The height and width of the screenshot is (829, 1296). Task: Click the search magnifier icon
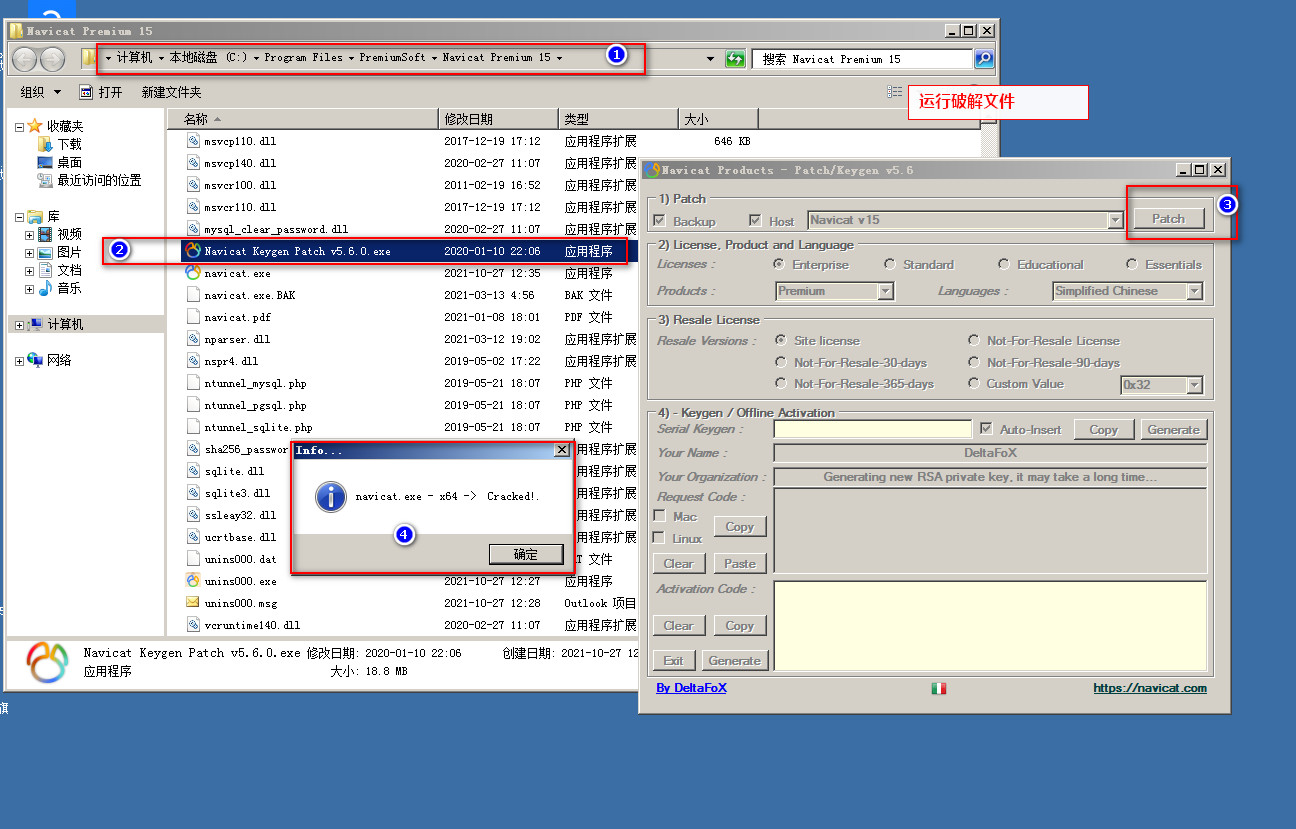(x=984, y=59)
